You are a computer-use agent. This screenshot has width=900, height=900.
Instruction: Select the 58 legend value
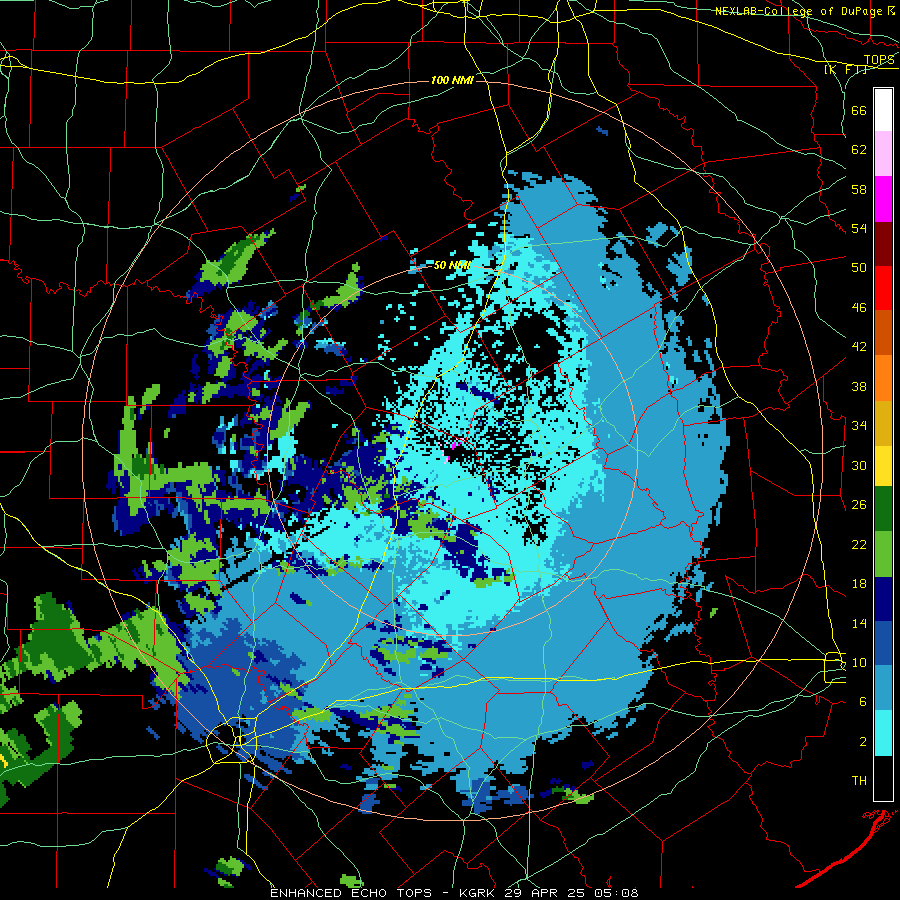click(859, 189)
